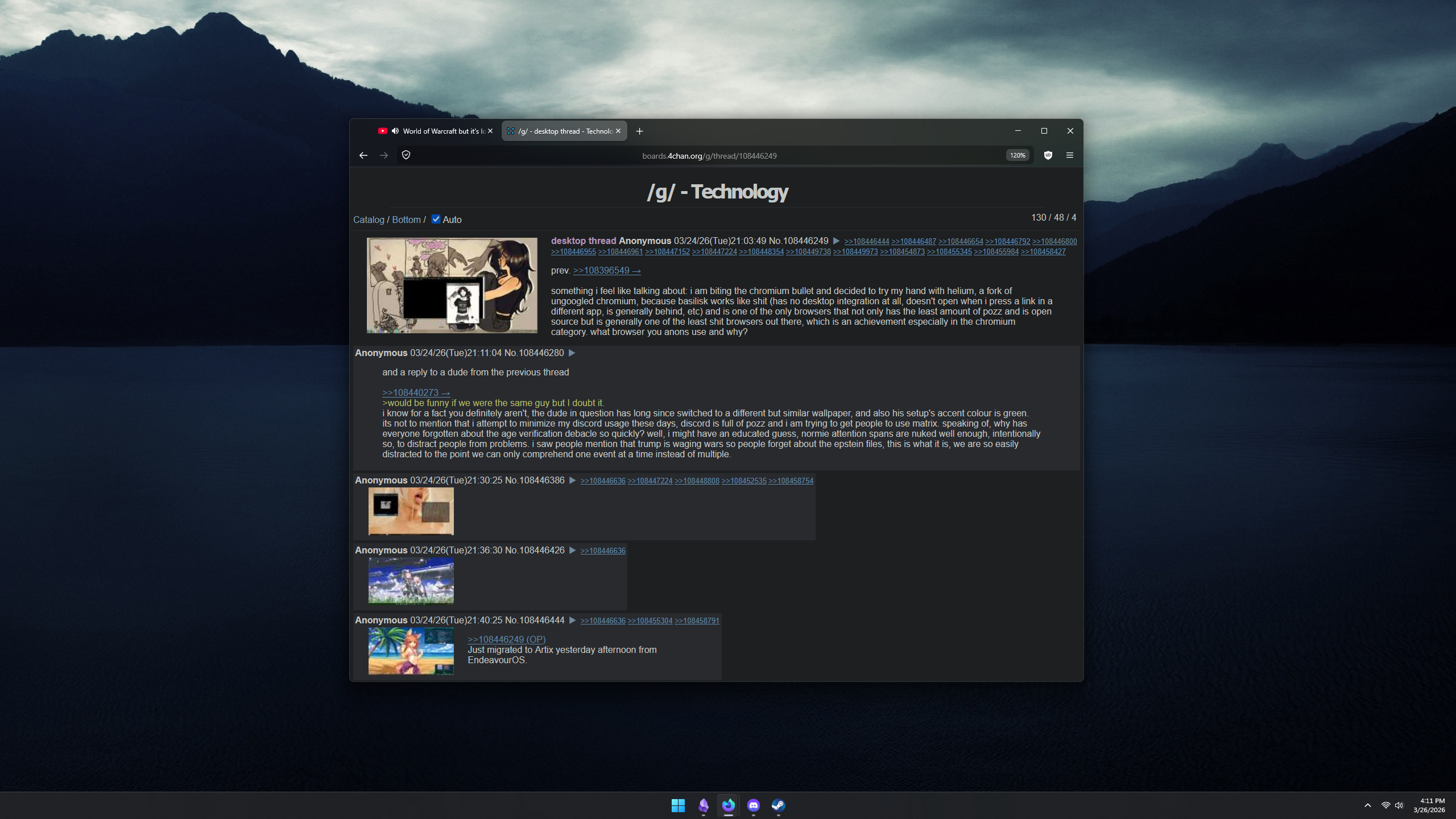Open Discord from the taskbar
The width and height of the screenshot is (1456, 819).
pyautogui.click(x=753, y=805)
